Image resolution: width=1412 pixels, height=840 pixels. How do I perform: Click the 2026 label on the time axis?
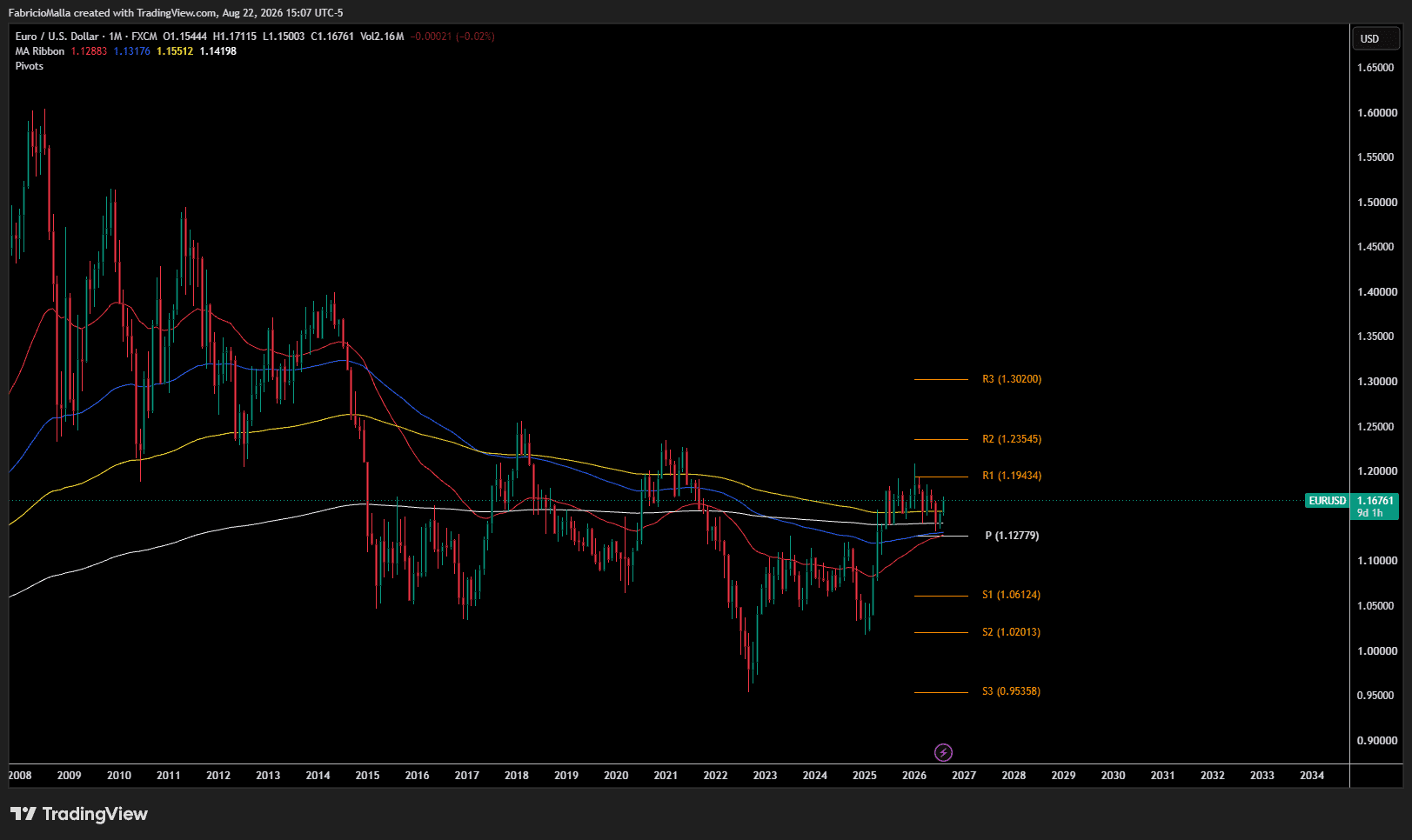coord(914,776)
